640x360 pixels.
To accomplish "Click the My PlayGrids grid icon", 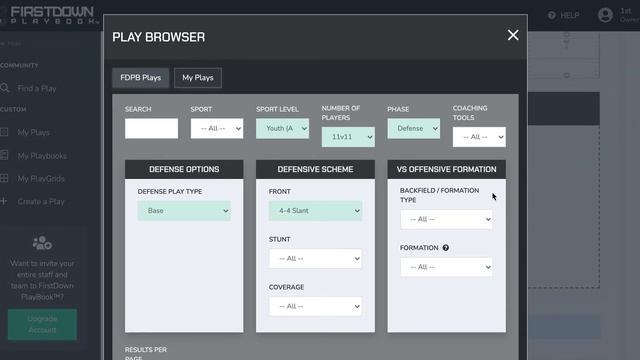I will [x=4, y=178].
